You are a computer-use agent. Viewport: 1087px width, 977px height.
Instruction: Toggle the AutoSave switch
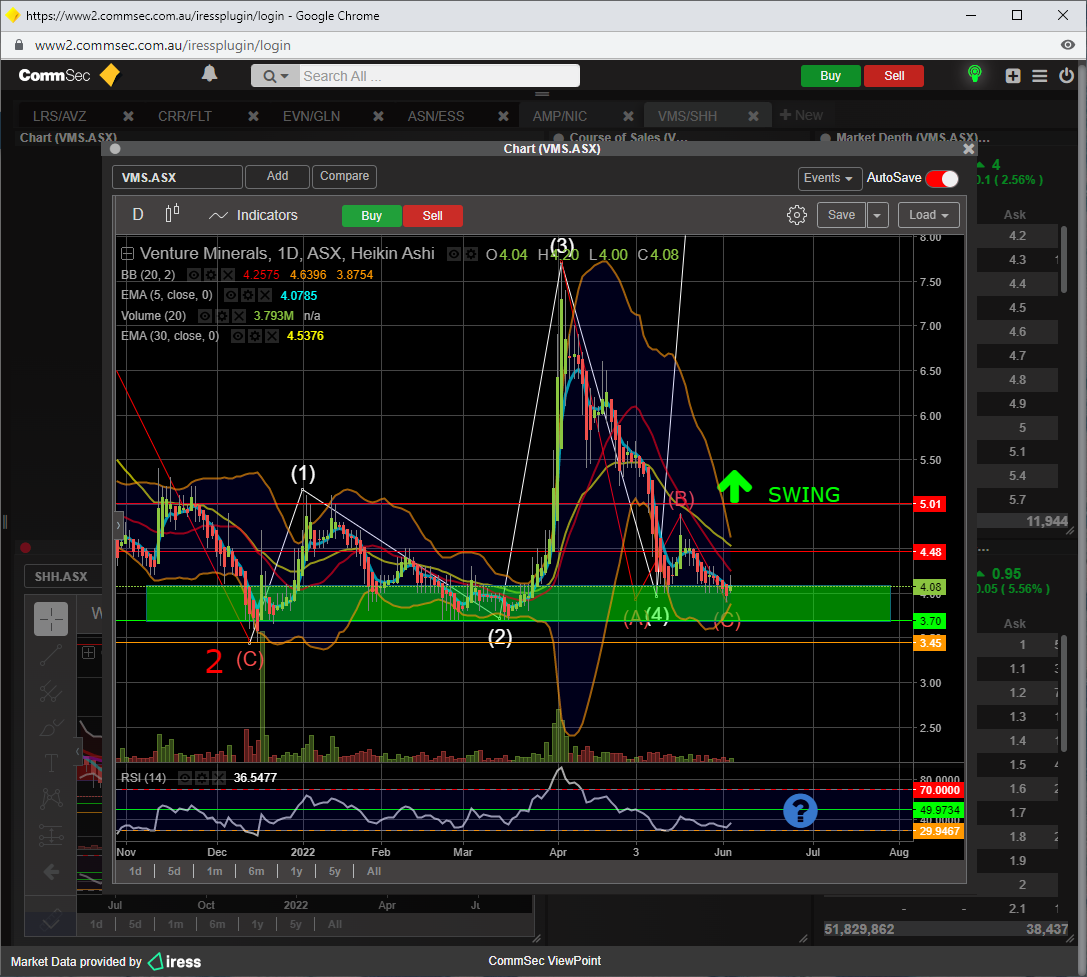click(x=942, y=178)
